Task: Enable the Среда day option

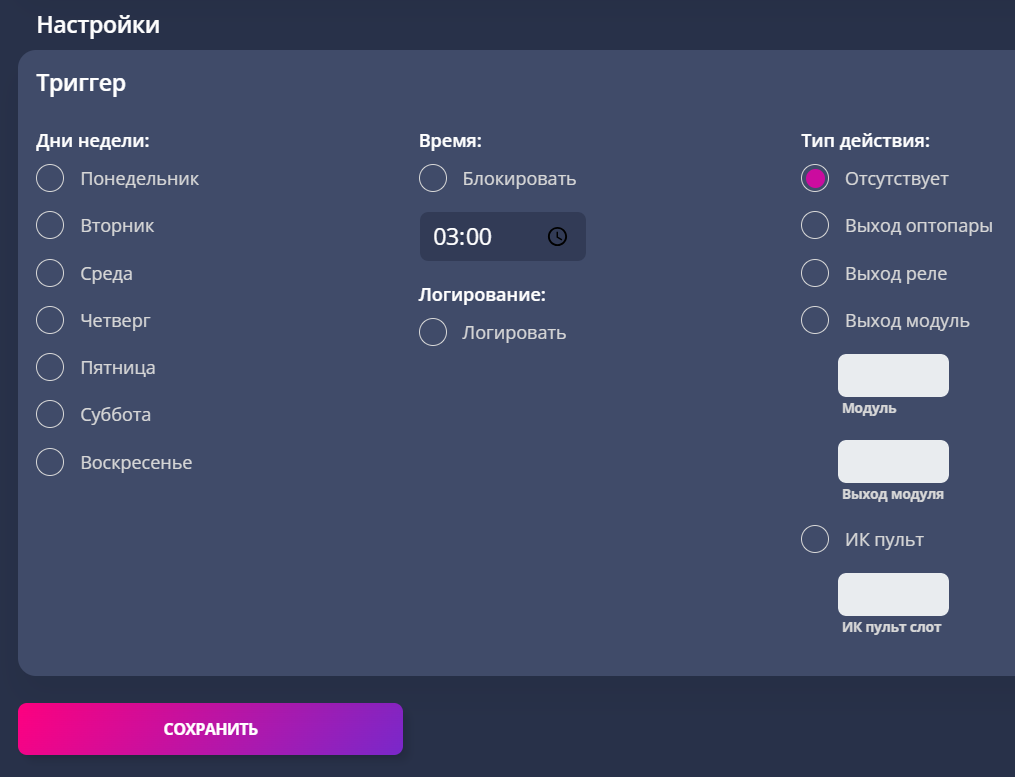Action: click(x=50, y=273)
